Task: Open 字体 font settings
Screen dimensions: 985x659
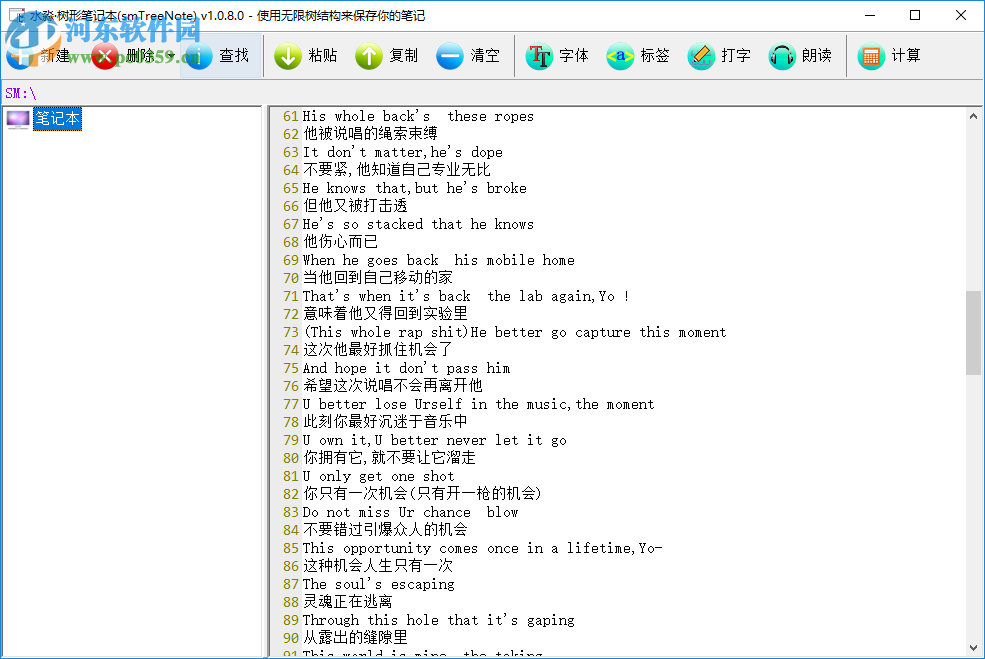Action: [556, 56]
